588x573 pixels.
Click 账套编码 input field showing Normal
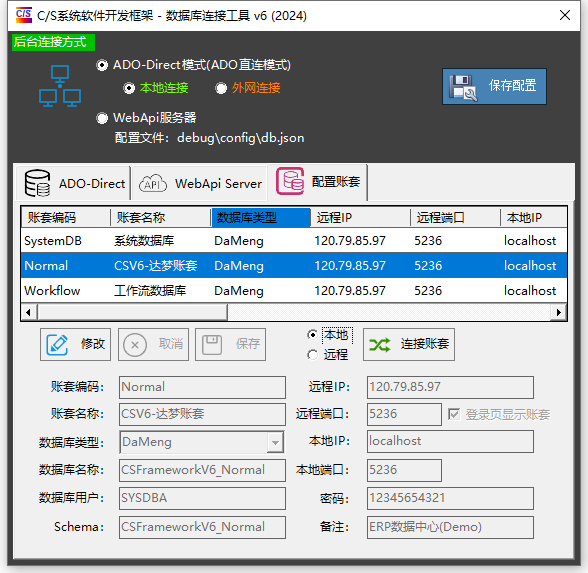pos(202,387)
